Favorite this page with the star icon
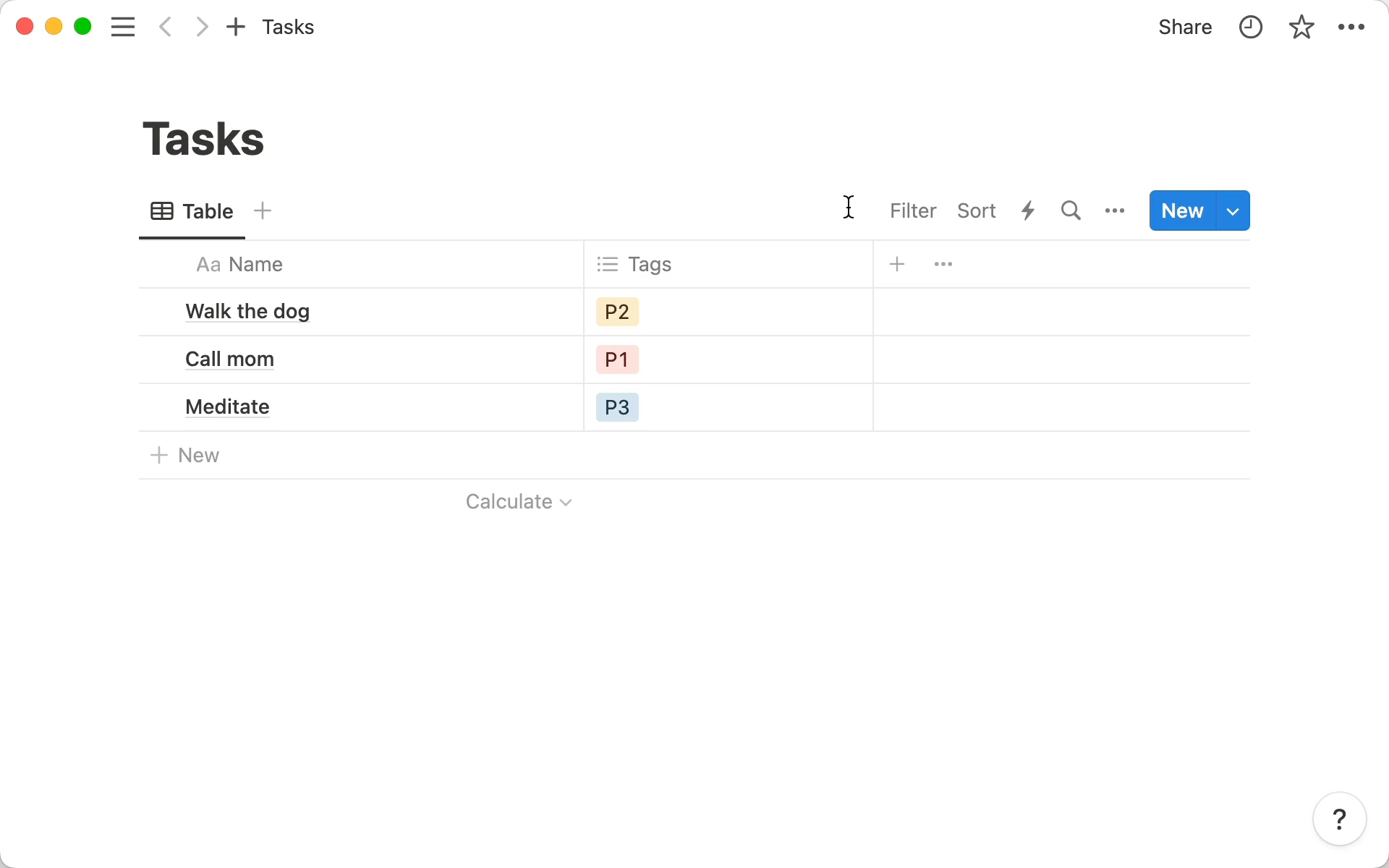 coord(1301,27)
